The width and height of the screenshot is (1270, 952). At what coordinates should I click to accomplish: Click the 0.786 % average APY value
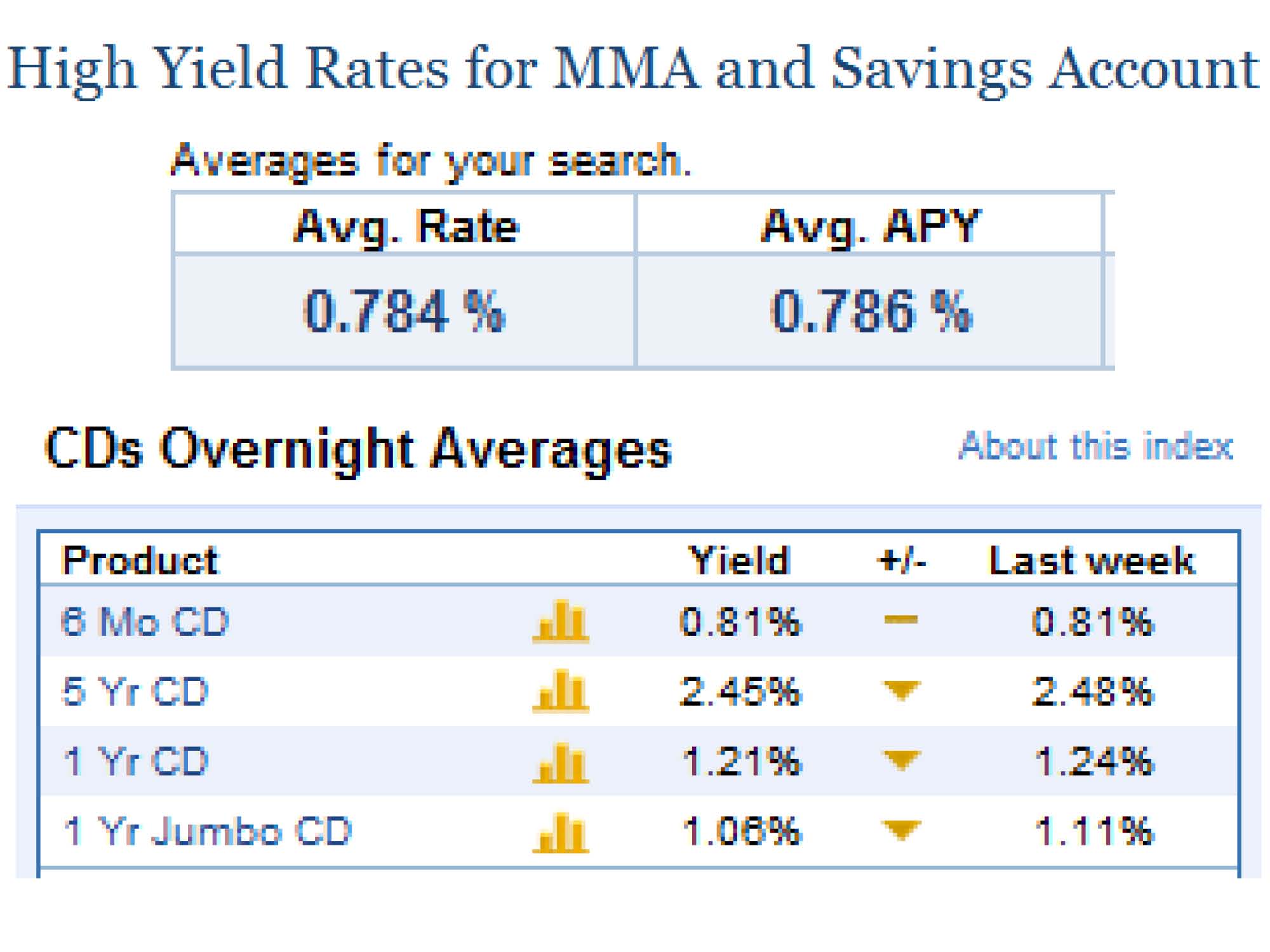pos(870,311)
